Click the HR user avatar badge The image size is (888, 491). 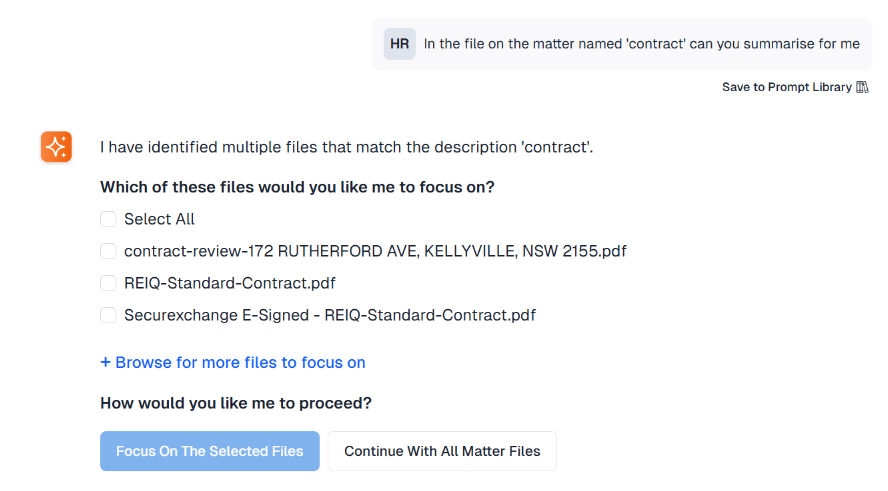[399, 44]
